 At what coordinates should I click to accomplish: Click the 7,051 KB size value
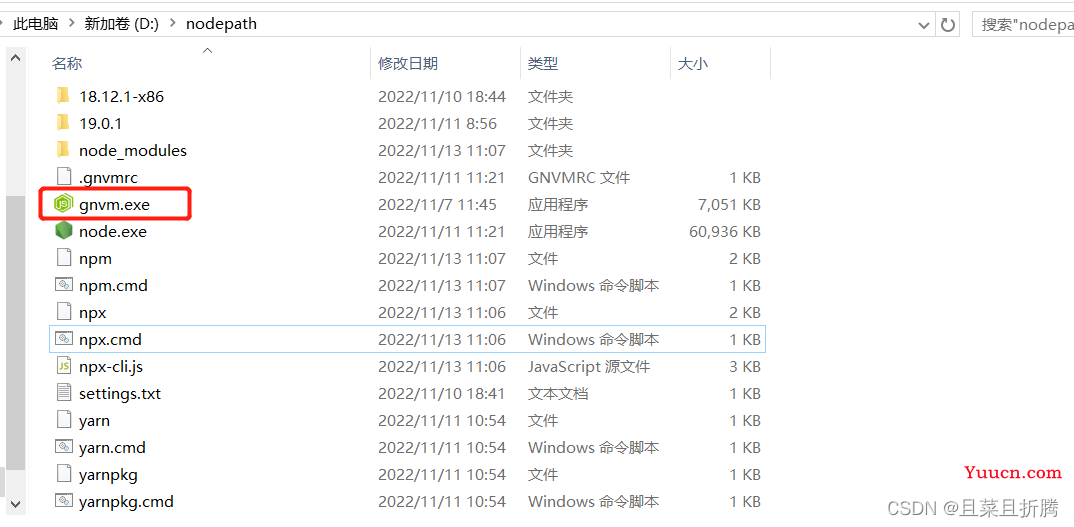[x=729, y=204]
